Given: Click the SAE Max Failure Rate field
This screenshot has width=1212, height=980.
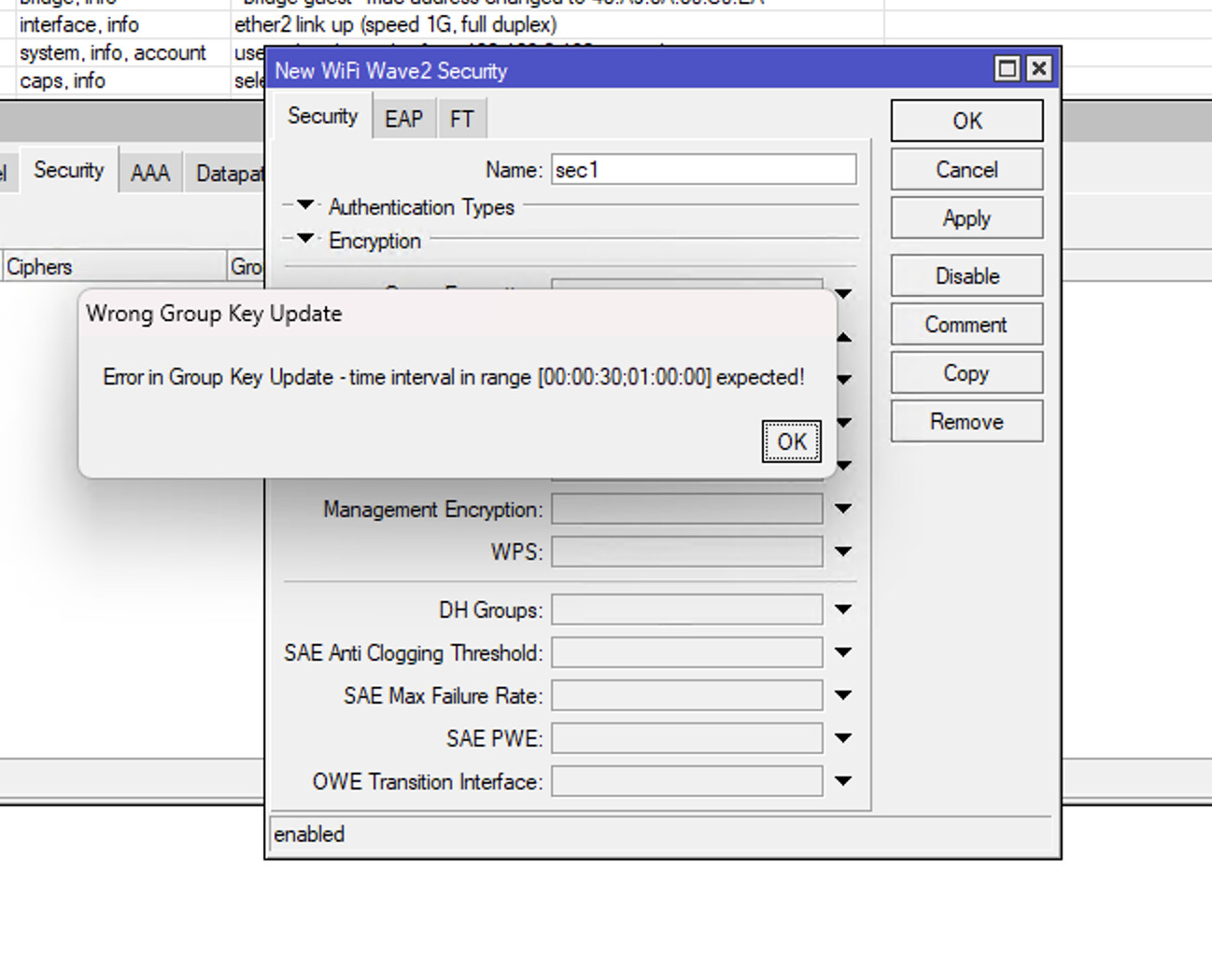Looking at the screenshot, I should (687, 695).
